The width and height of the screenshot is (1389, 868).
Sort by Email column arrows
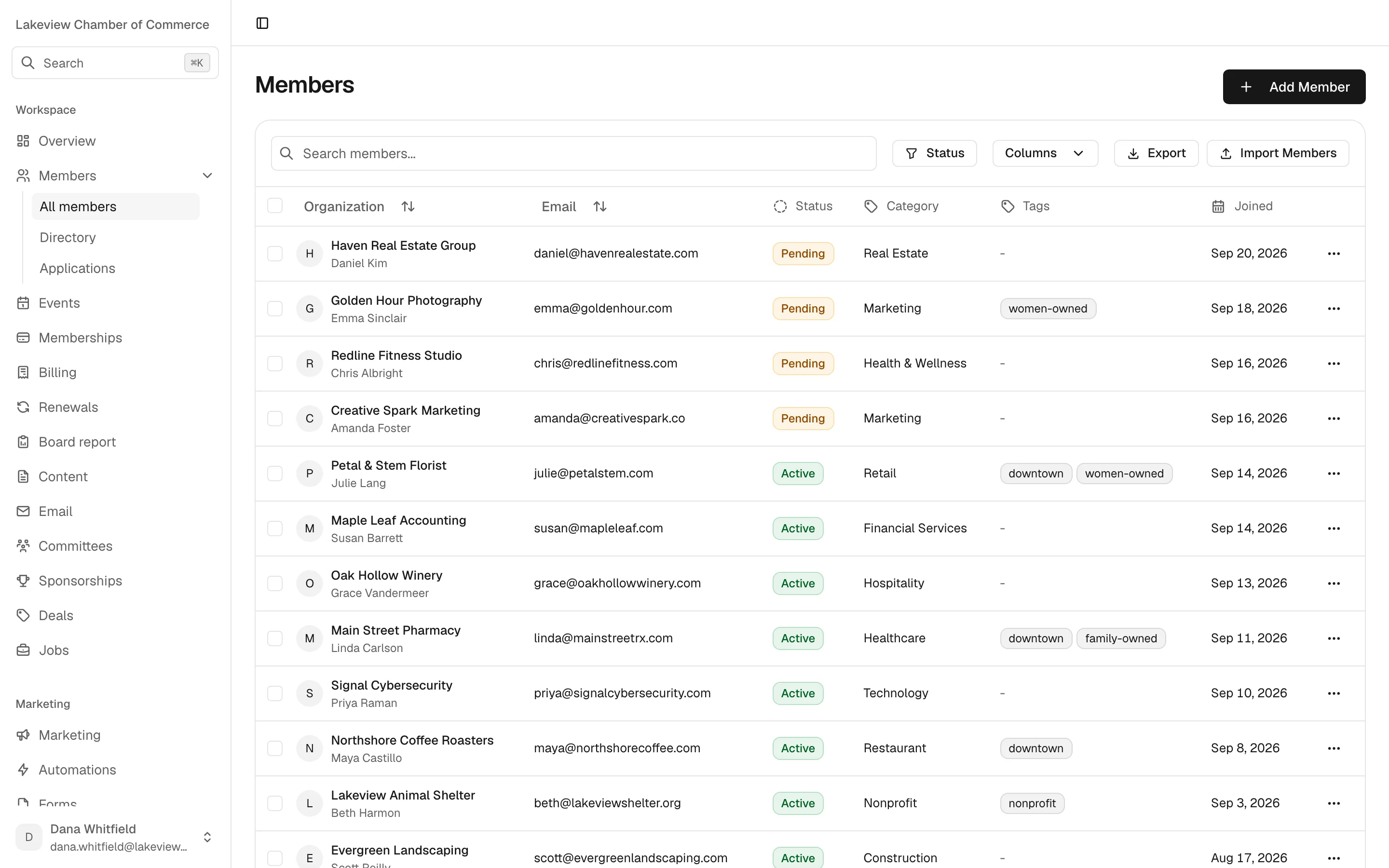pos(600,207)
